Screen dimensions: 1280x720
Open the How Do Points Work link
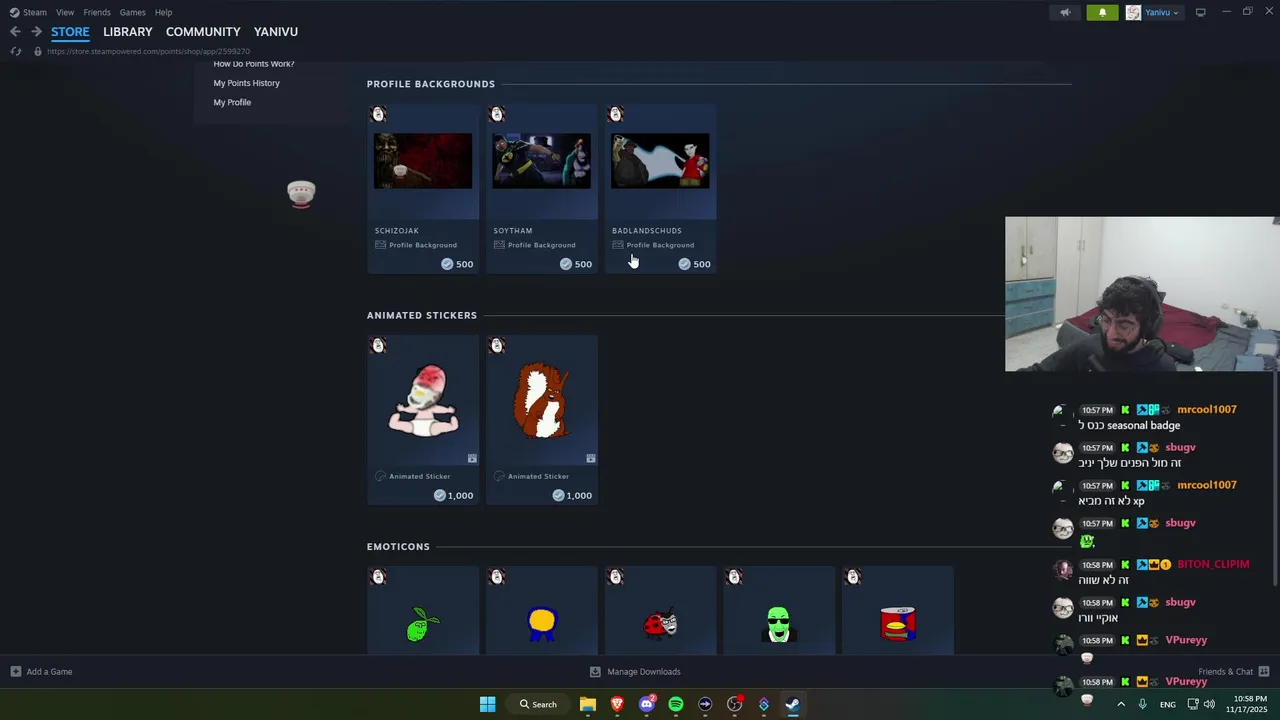[254, 64]
